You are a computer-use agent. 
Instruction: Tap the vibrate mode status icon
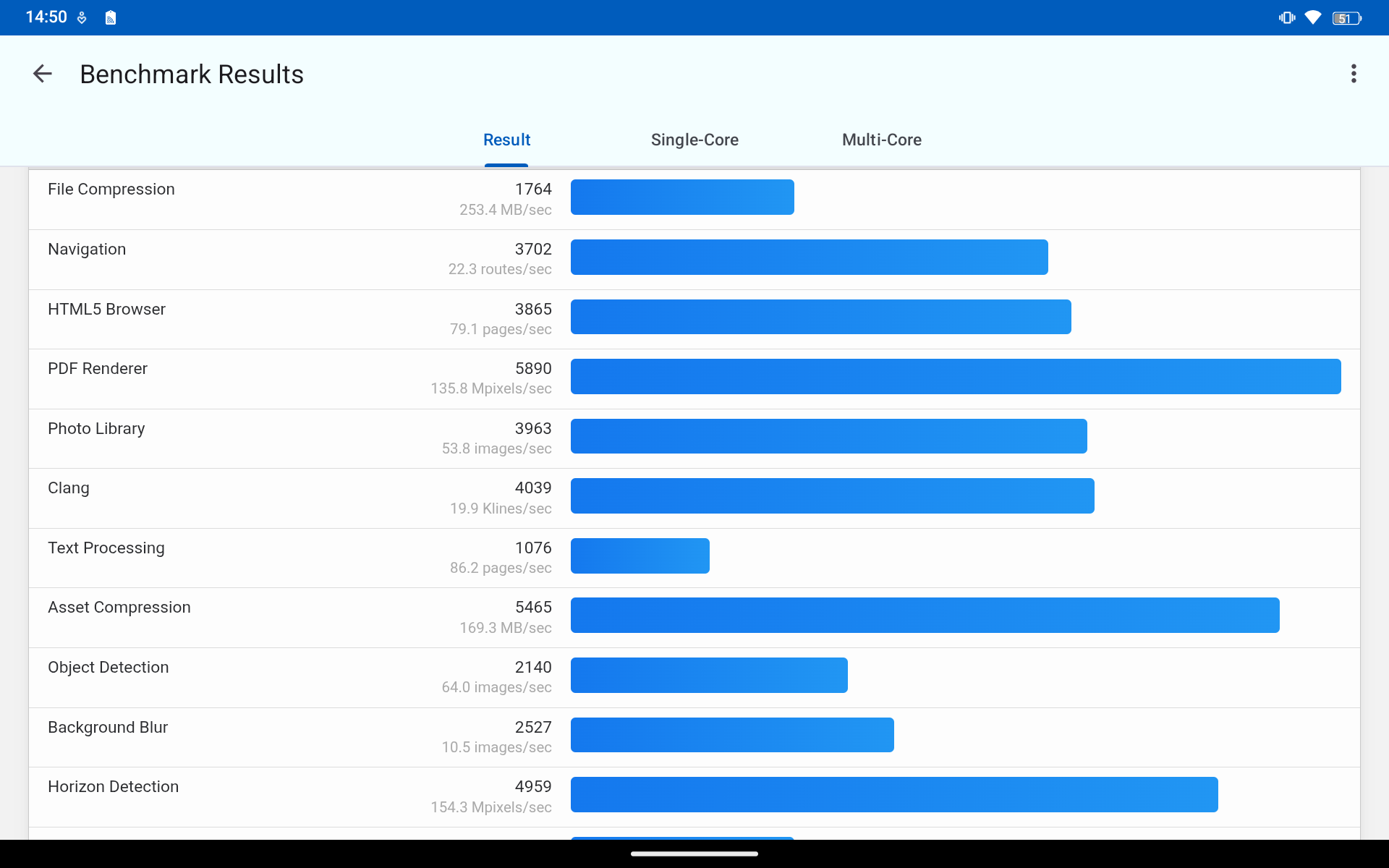(x=1286, y=17)
